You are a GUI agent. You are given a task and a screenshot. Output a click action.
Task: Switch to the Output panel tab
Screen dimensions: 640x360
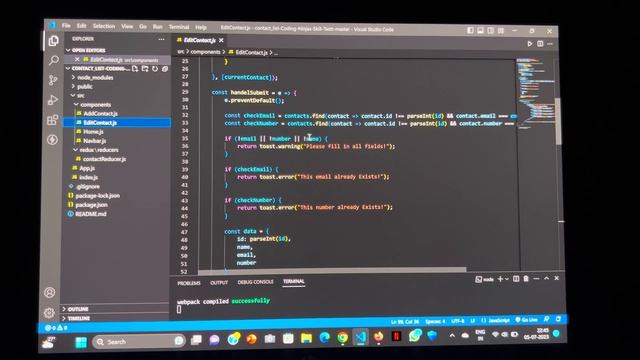point(219,282)
